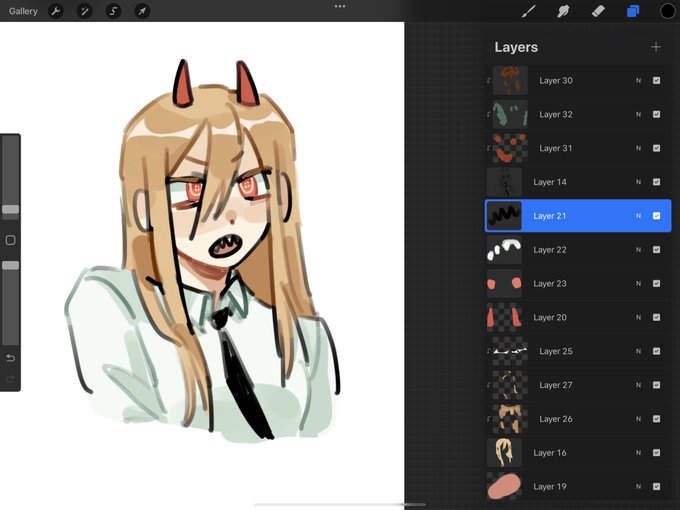Hide Layer 23 visibility checkbox

656,283
